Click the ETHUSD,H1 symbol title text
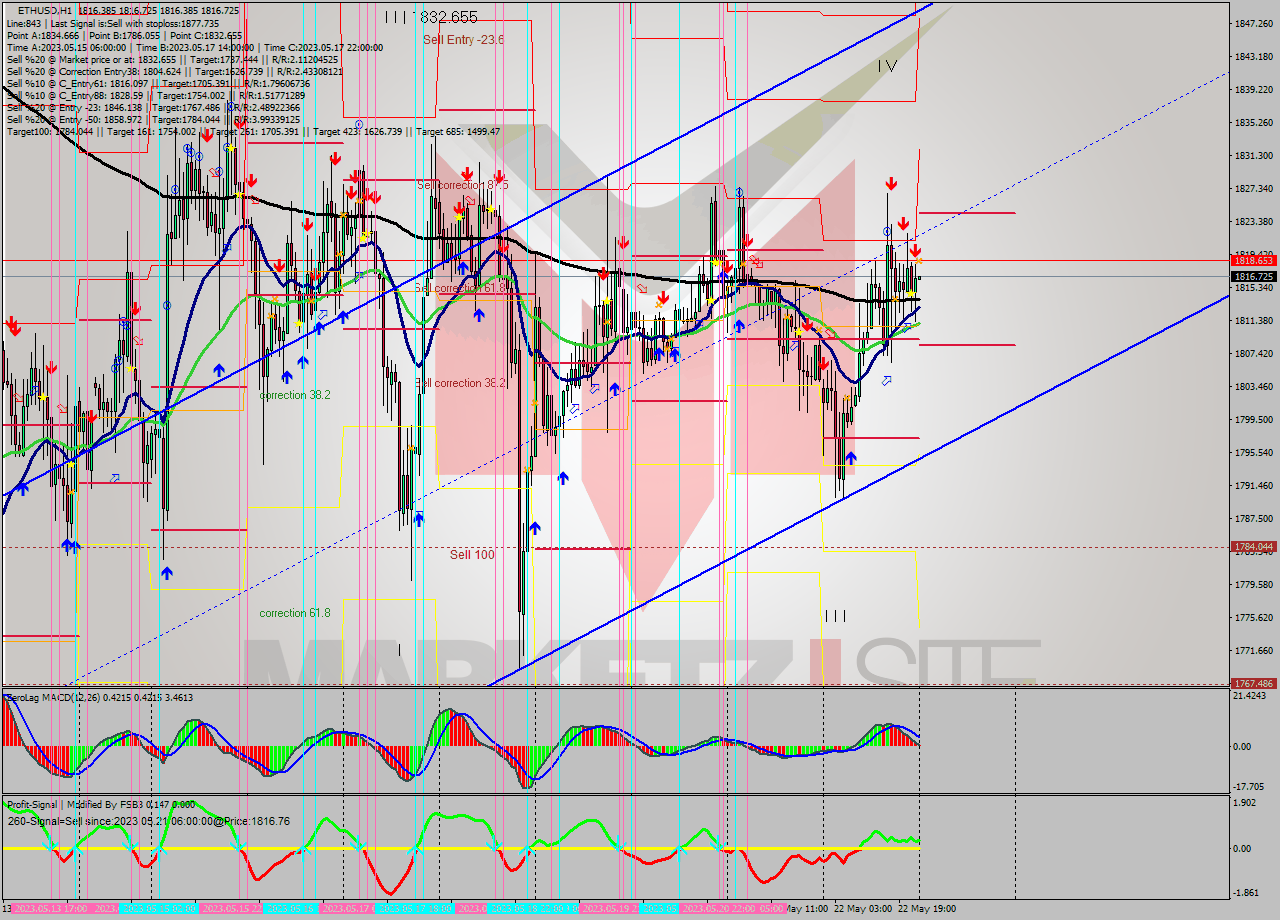The image size is (1280, 920). (x=46, y=10)
